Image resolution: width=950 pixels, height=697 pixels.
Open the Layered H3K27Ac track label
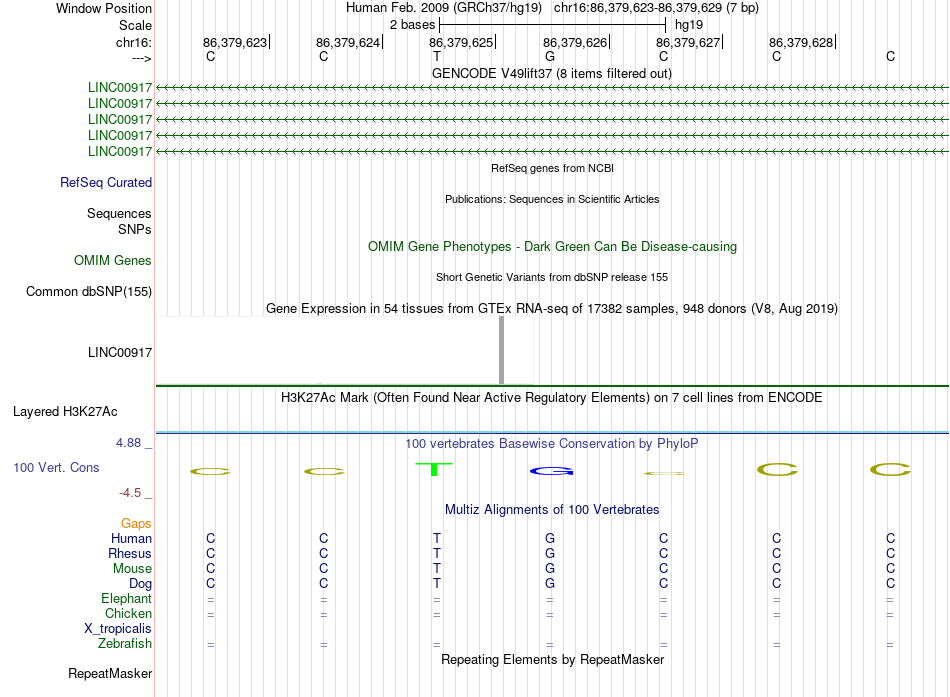click(65, 412)
